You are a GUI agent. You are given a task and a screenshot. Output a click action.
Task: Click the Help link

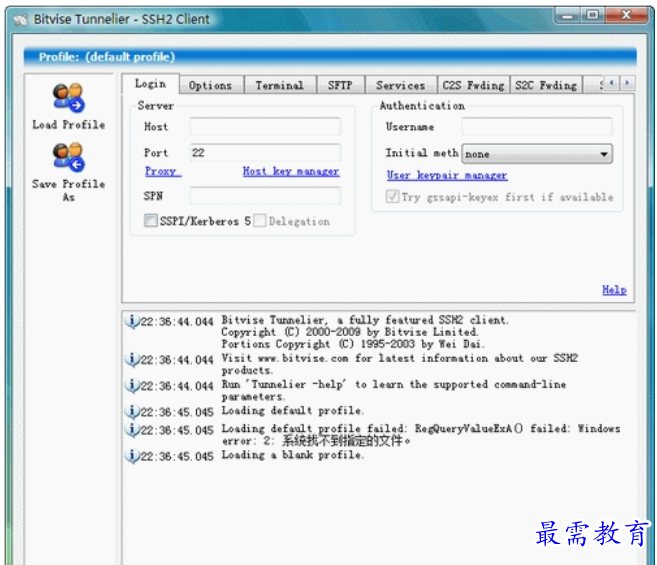pos(614,290)
